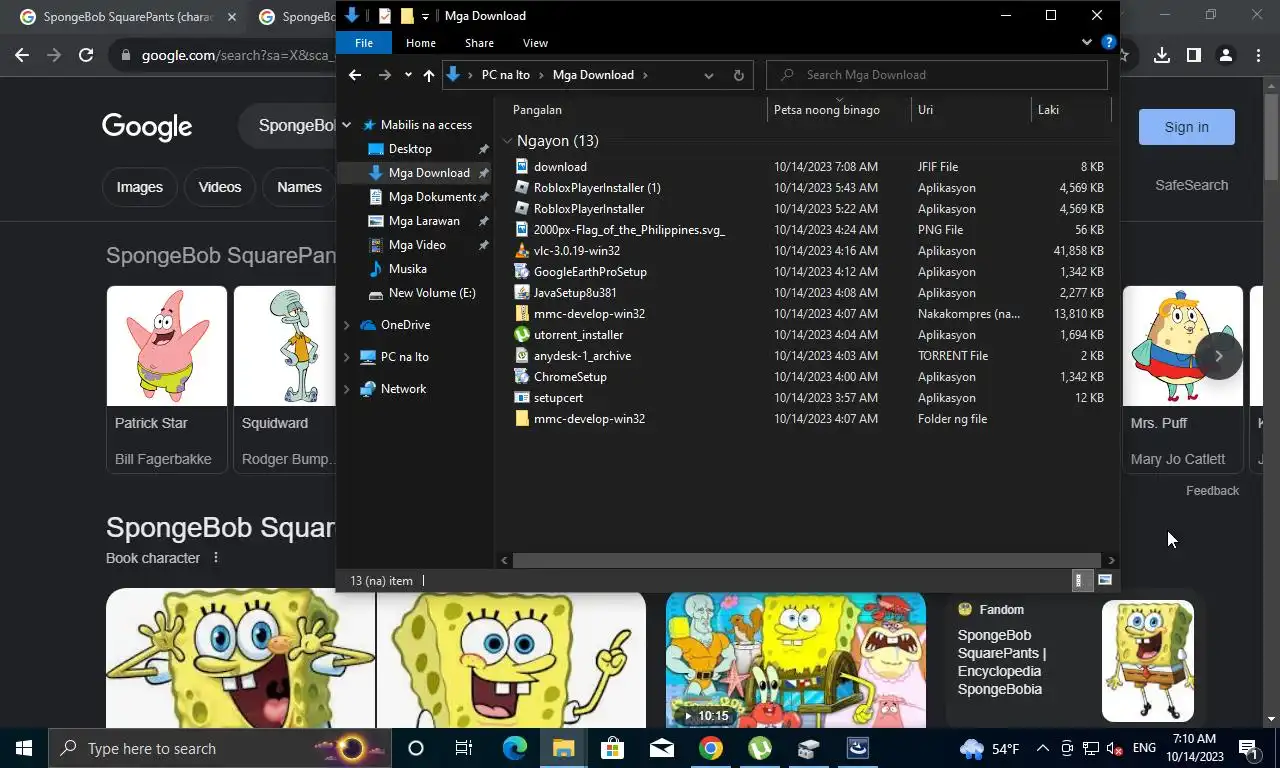1280x768 pixels.
Task: Expand the OneDrive tree node
Action: pos(347,325)
